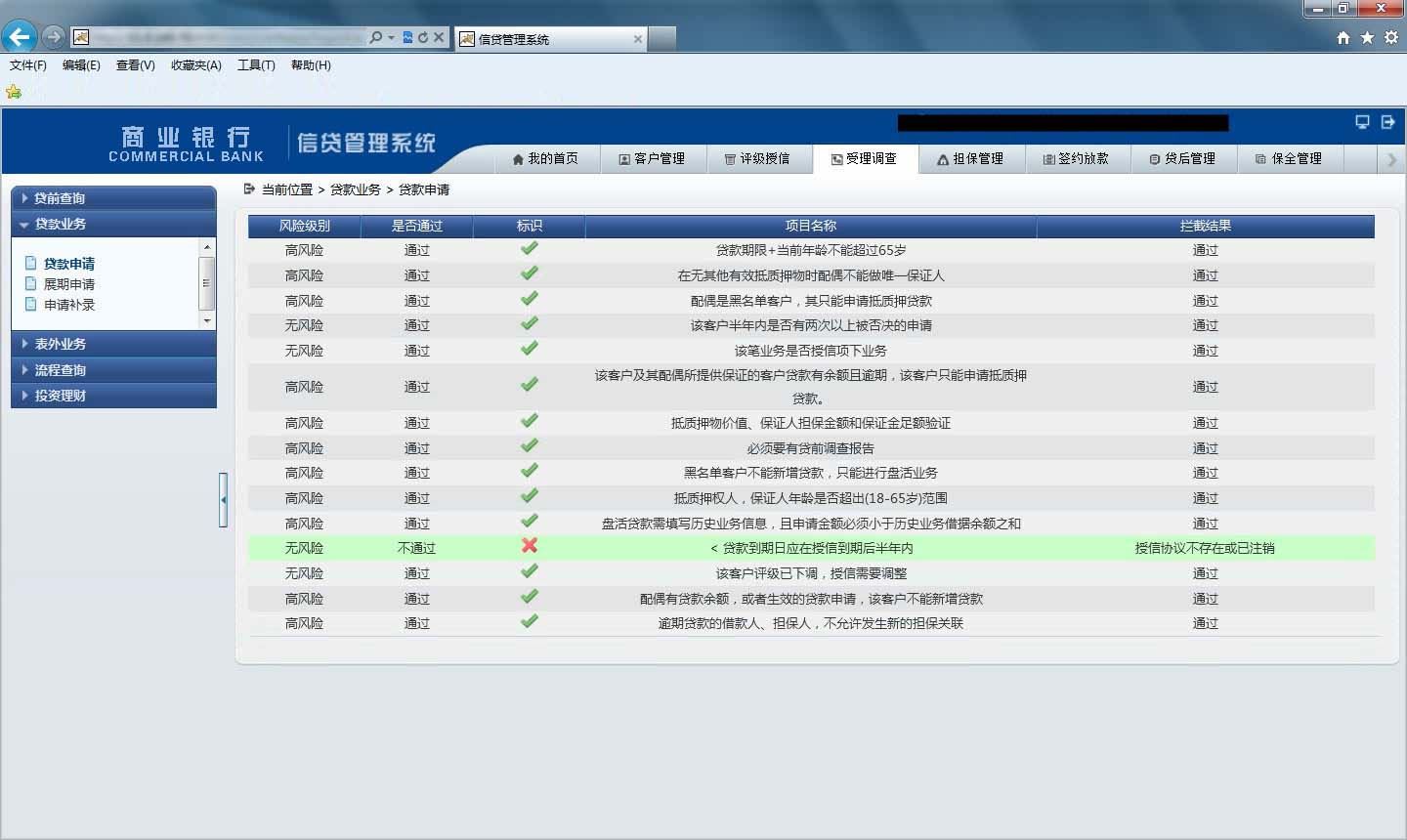Click the green check for 逾期贷款的借款人 row
Image resolution: width=1407 pixels, height=840 pixels.
(x=530, y=621)
